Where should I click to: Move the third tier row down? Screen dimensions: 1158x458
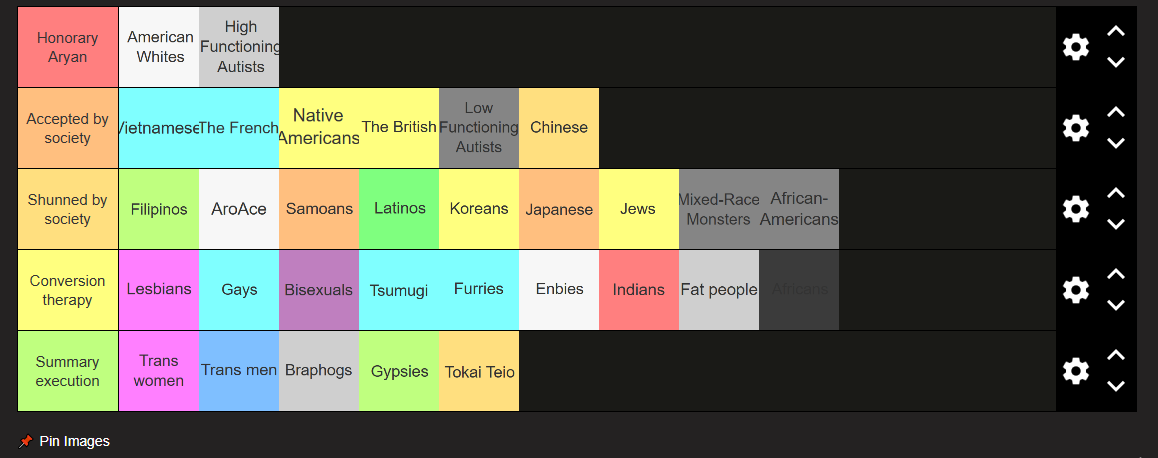pyautogui.click(x=1116, y=224)
